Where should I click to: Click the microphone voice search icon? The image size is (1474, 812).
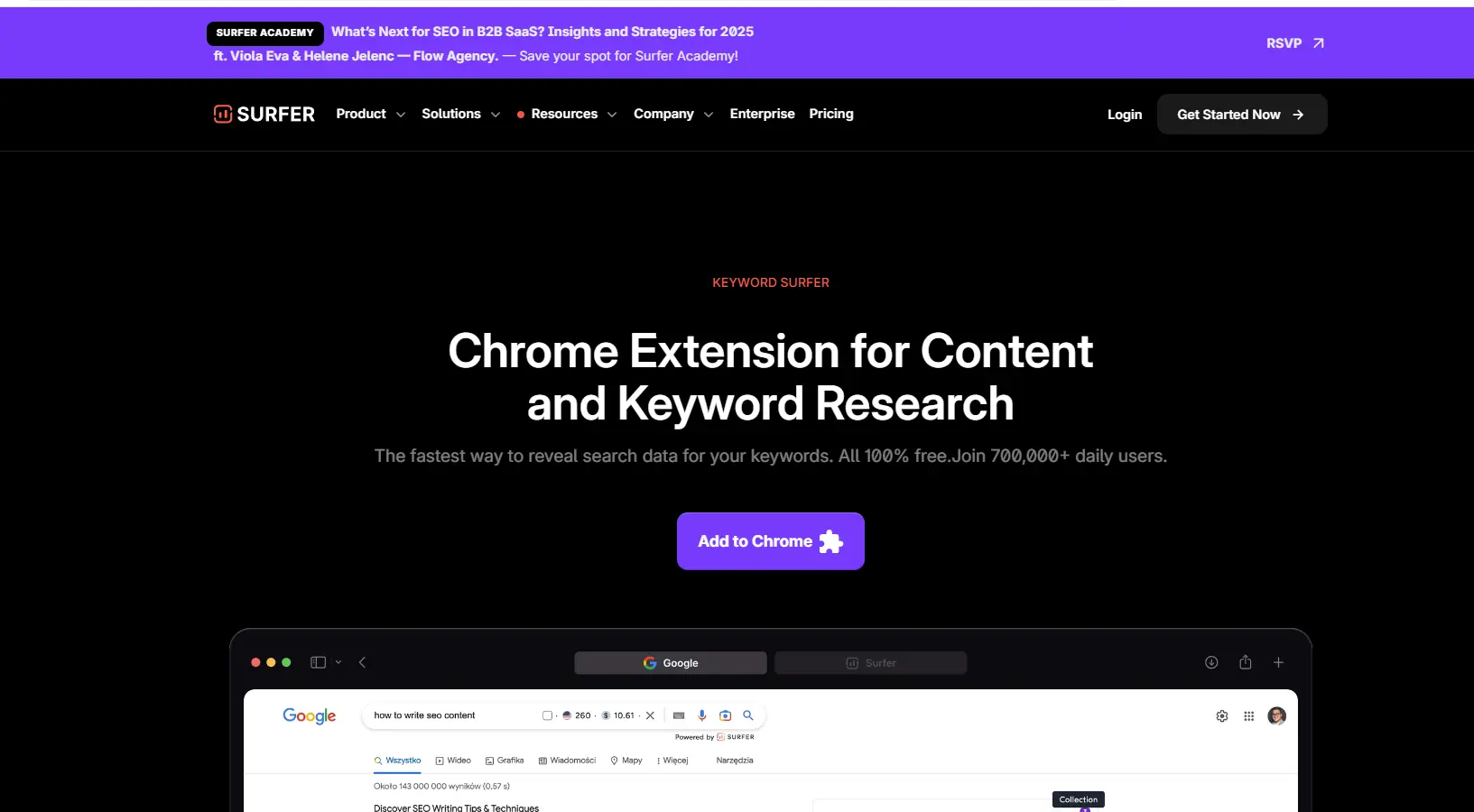coord(702,715)
